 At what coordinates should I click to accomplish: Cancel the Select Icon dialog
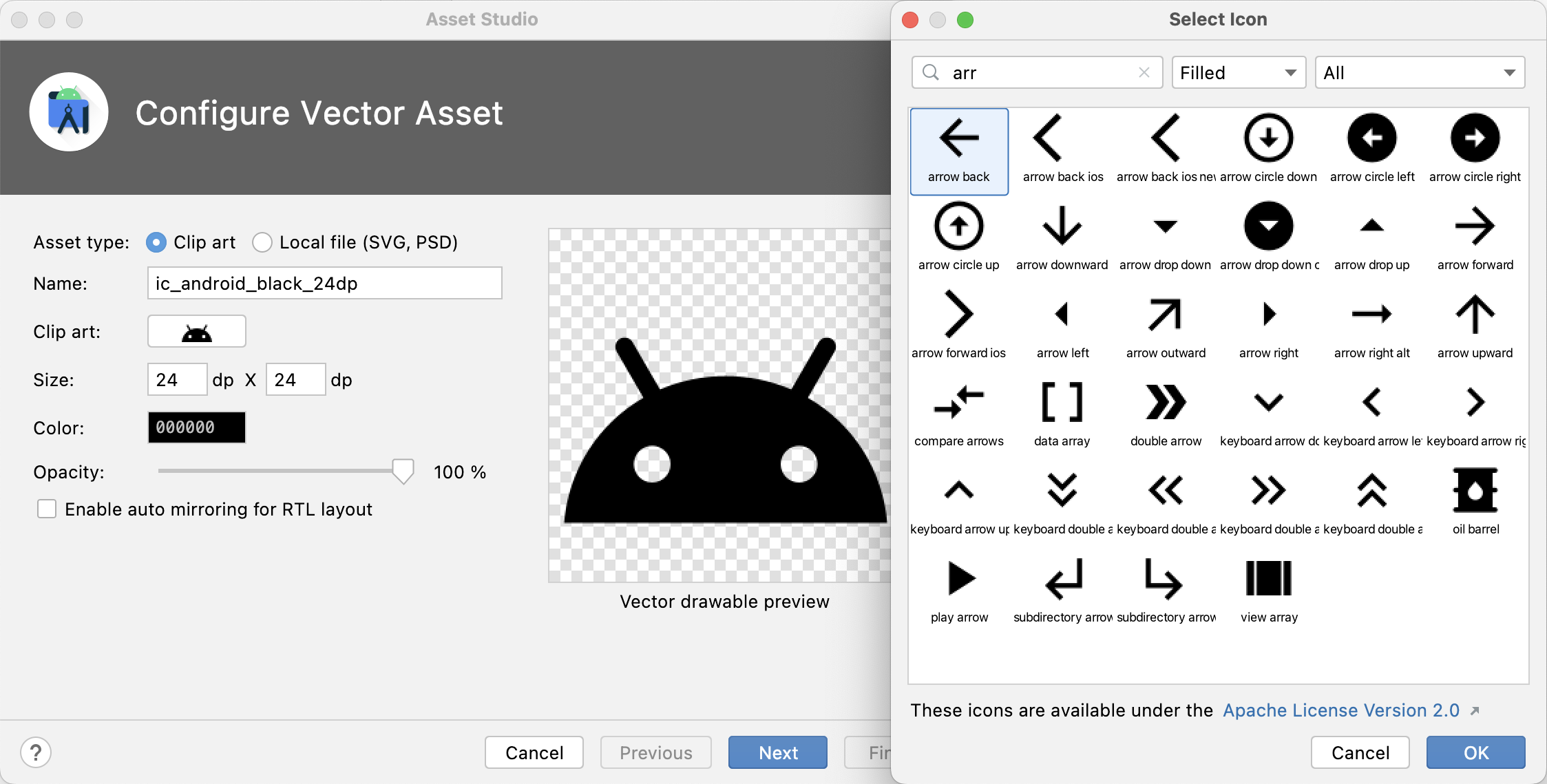point(1360,752)
